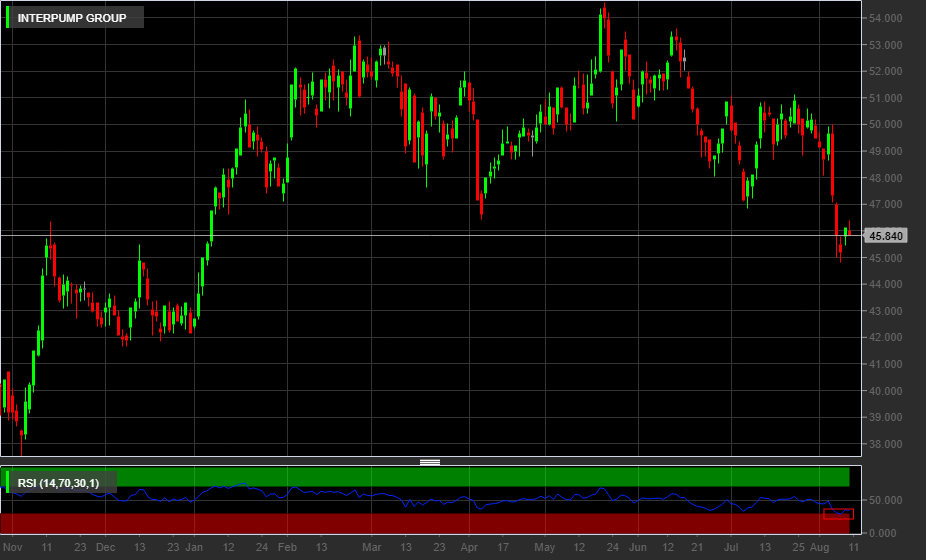The image size is (926, 560).
Task: Click the Aug label on the date axis
Action: (819, 548)
